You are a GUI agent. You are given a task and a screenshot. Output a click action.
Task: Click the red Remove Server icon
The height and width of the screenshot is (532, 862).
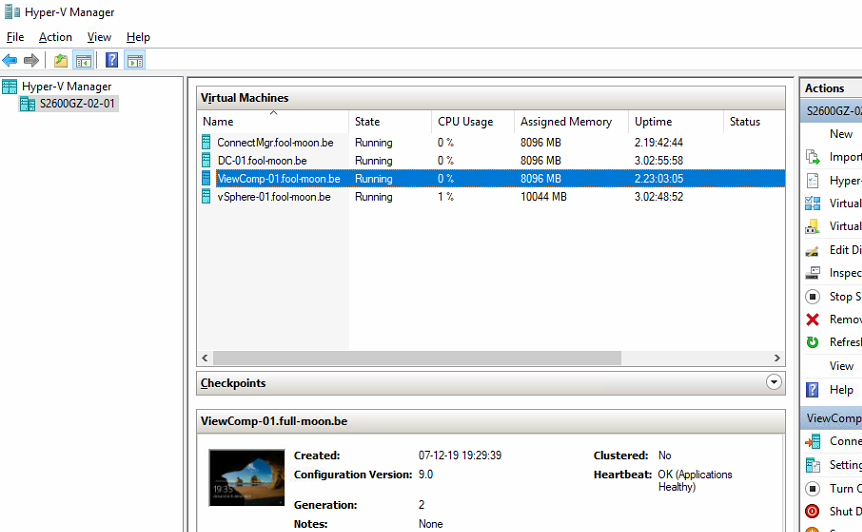[813, 319]
